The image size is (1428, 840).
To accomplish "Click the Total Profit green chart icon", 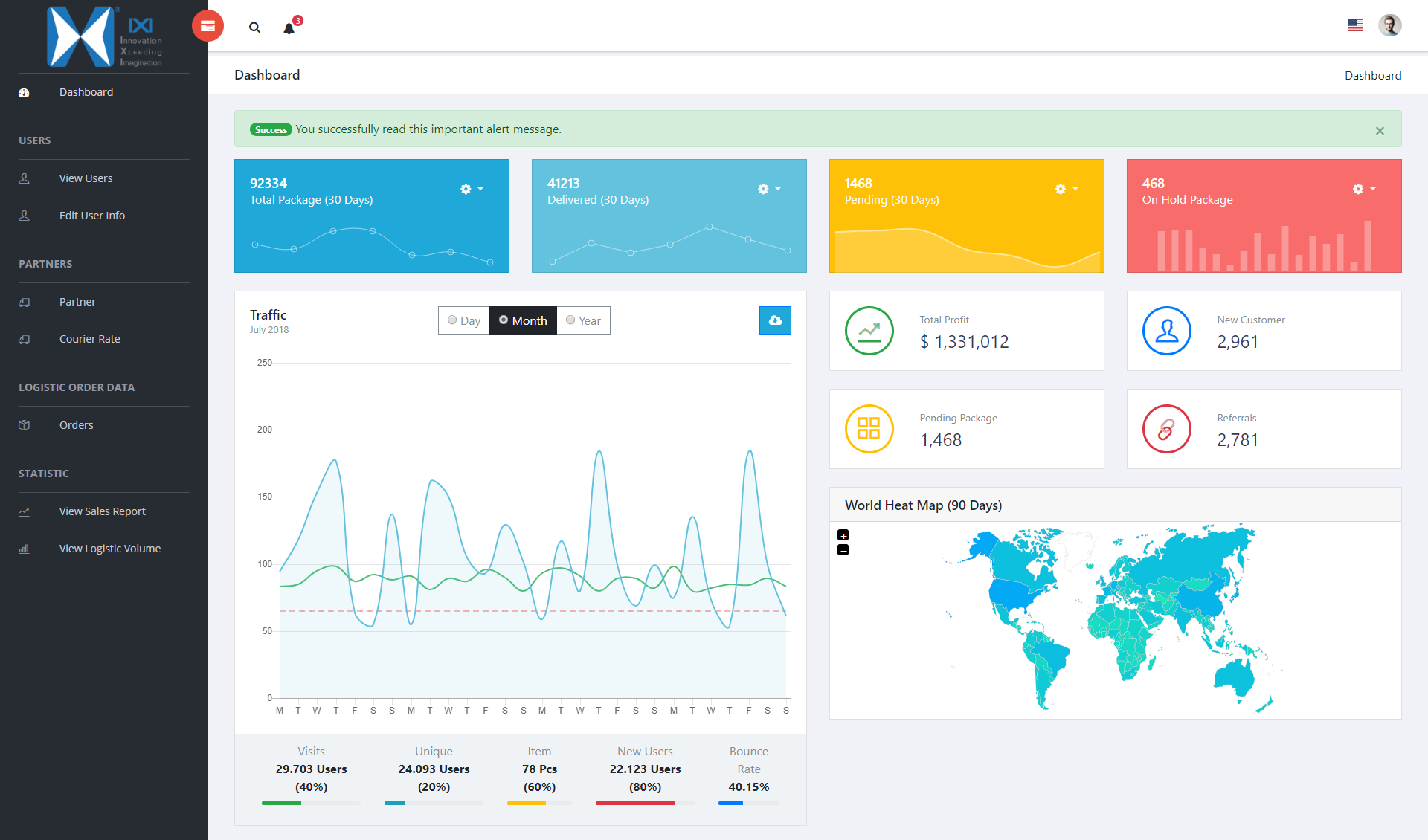I will click(x=869, y=331).
